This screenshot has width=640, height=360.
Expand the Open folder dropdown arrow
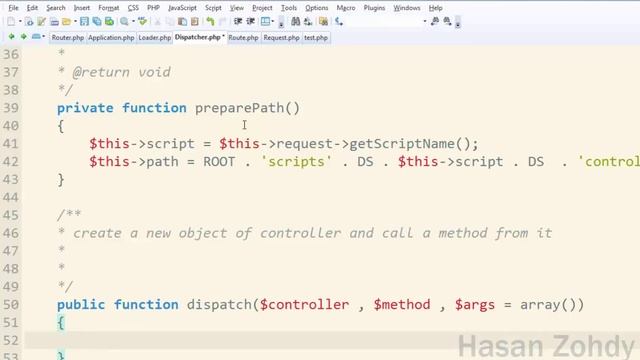pos(75,22)
